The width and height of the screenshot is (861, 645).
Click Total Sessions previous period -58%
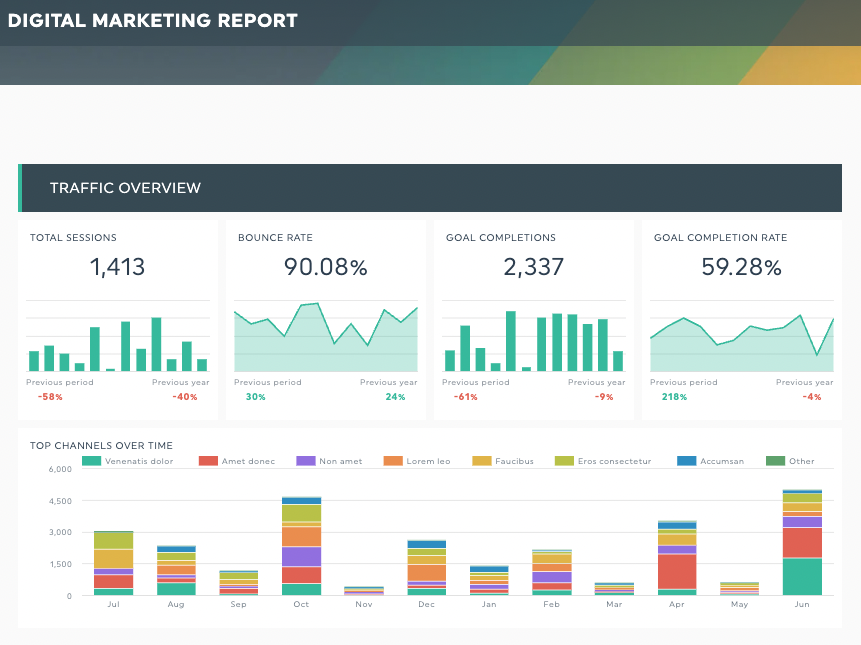click(x=50, y=397)
